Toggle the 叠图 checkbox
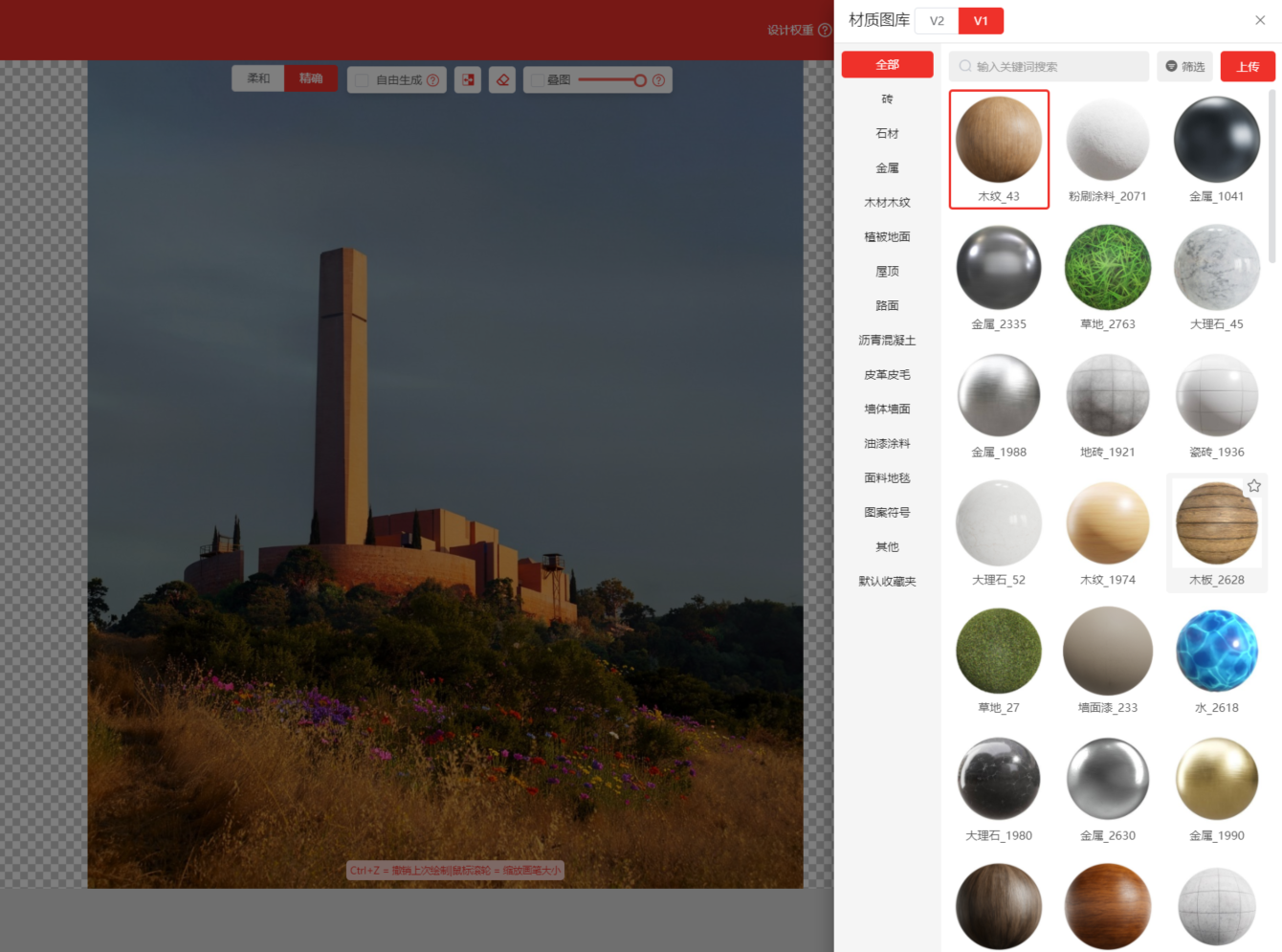The width and height of the screenshot is (1282, 952). tap(538, 80)
